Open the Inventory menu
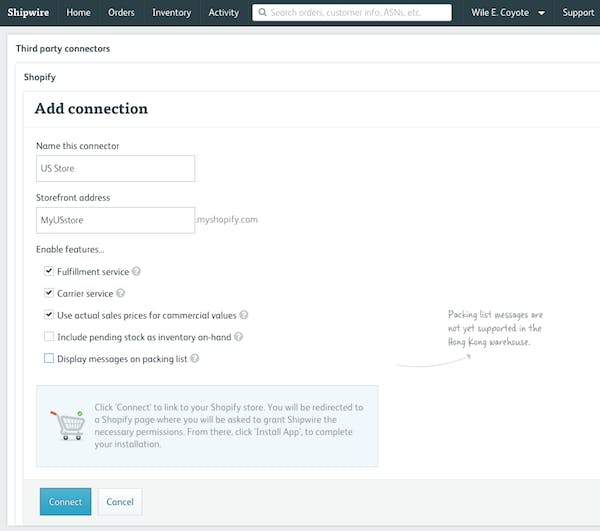600x531 pixels. click(171, 13)
